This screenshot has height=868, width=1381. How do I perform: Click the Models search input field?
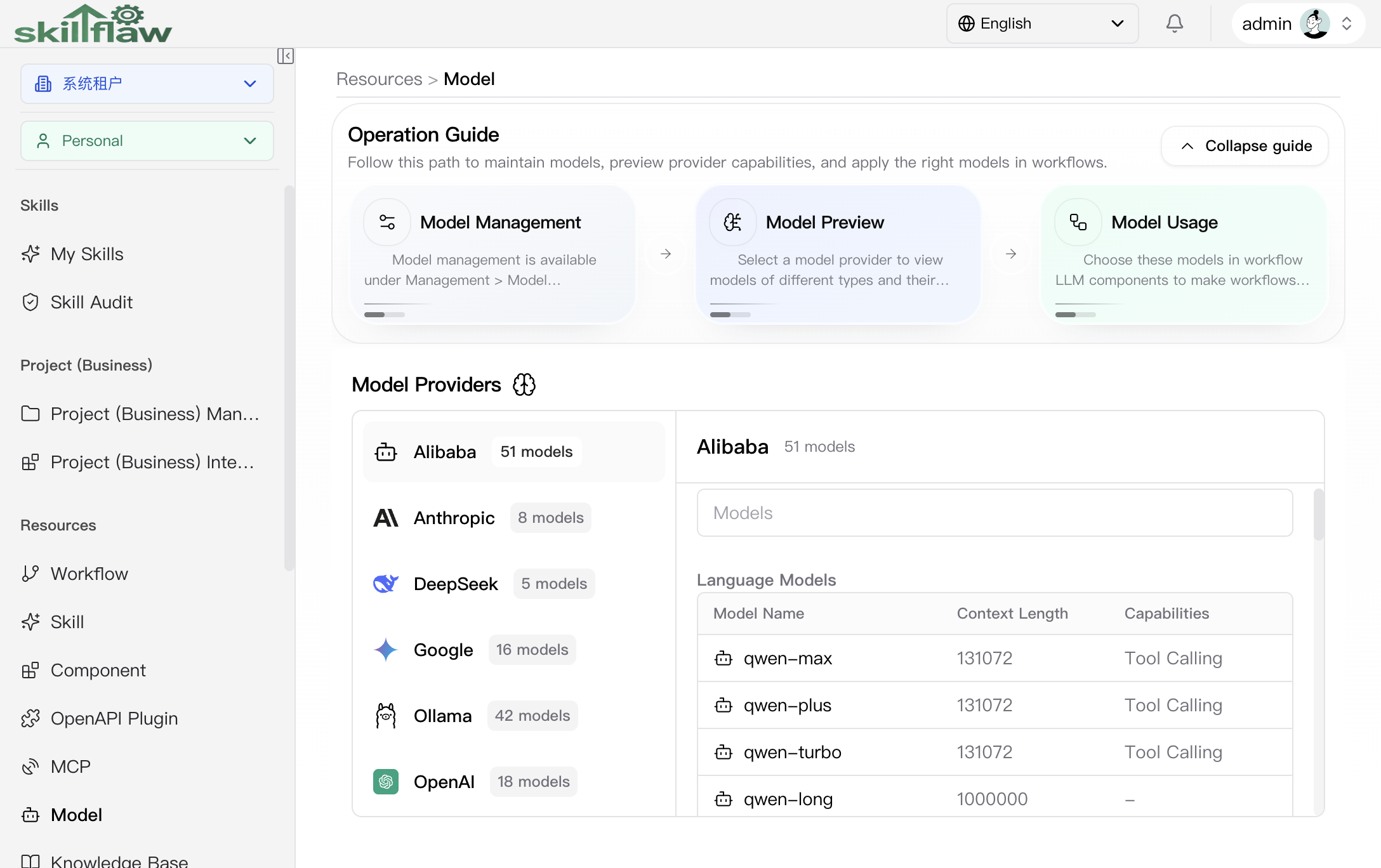tap(994, 513)
